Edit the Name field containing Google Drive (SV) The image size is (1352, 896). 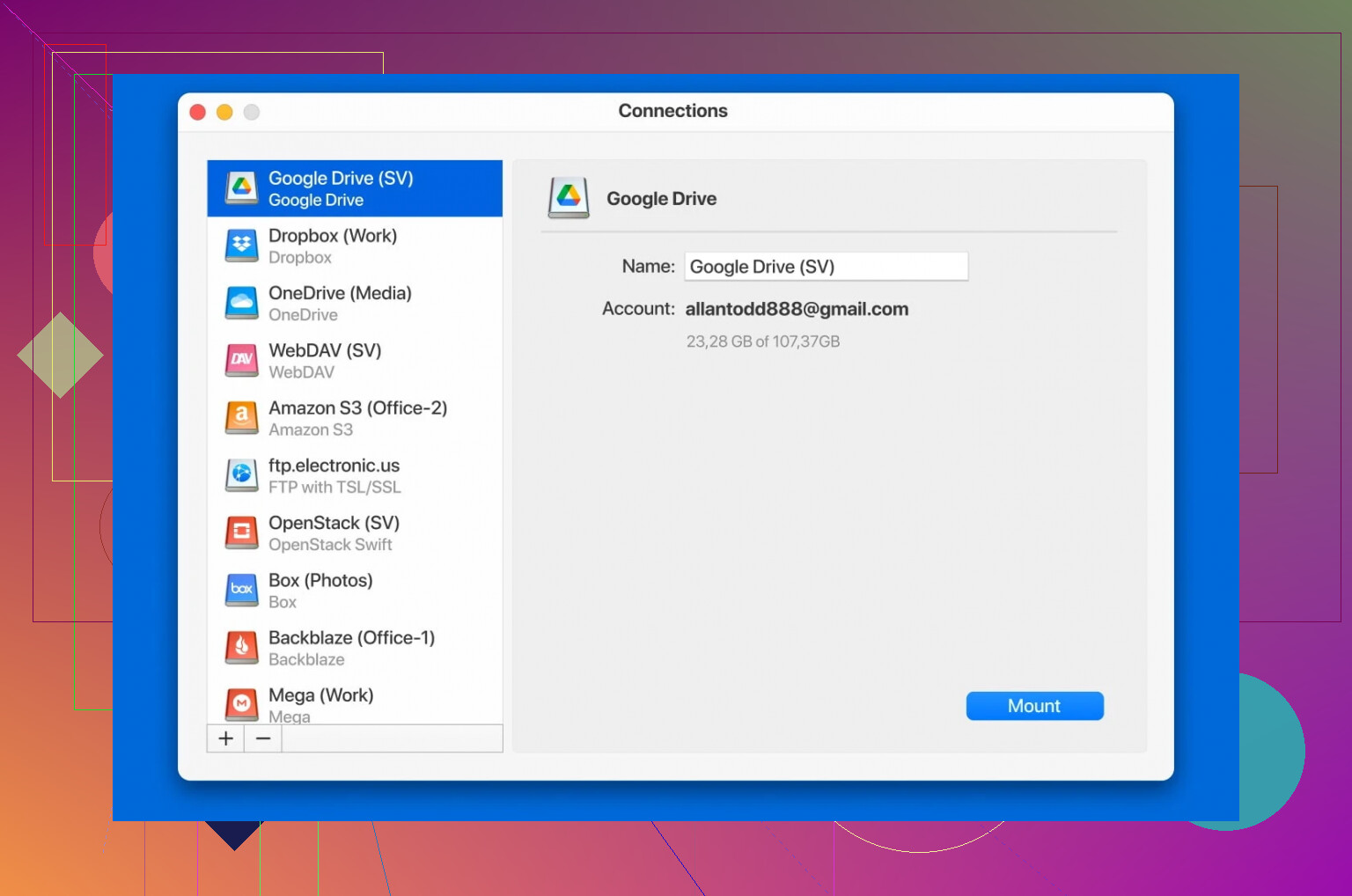(x=827, y=267)
